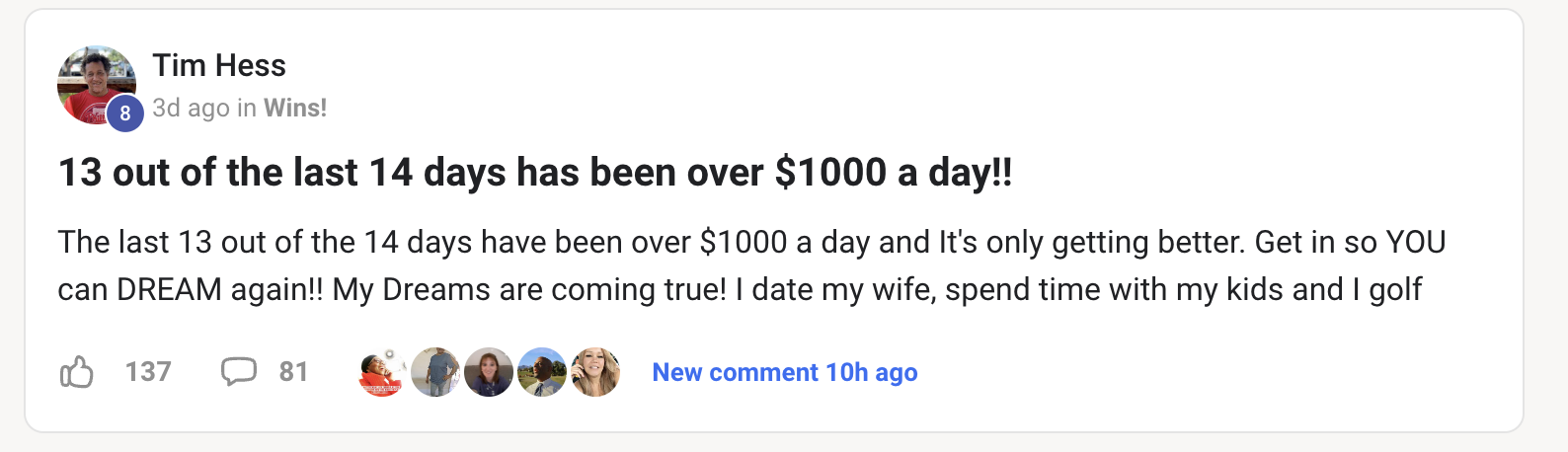Screen dimensions: 1568x452
Task: Open the commenter avatar wearing a tie
Action: coord(541,372)
